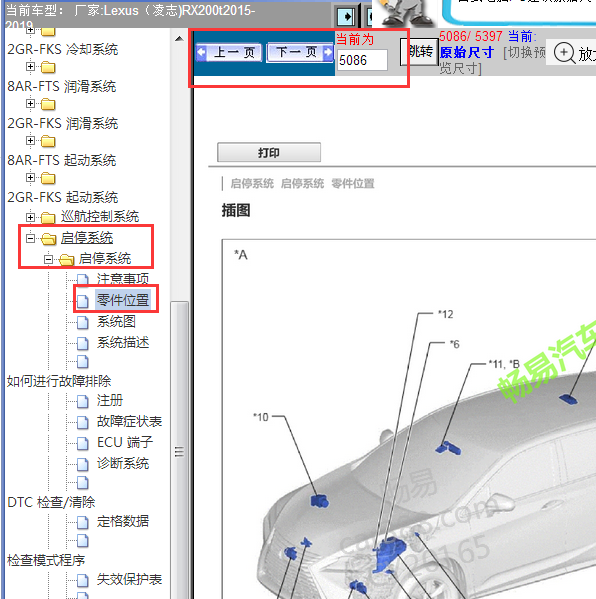Open the 零件位置 page
The width and height of the screenshot is (596, 599).
pos(123,300)
